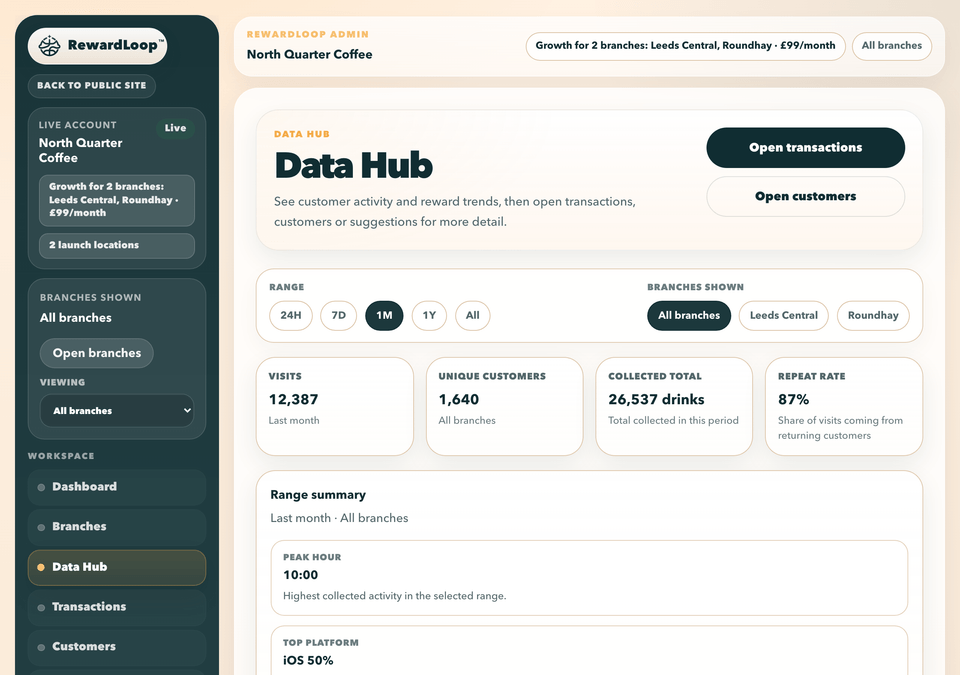
Task: Filter by Roundhay branch
Action: 873,315
